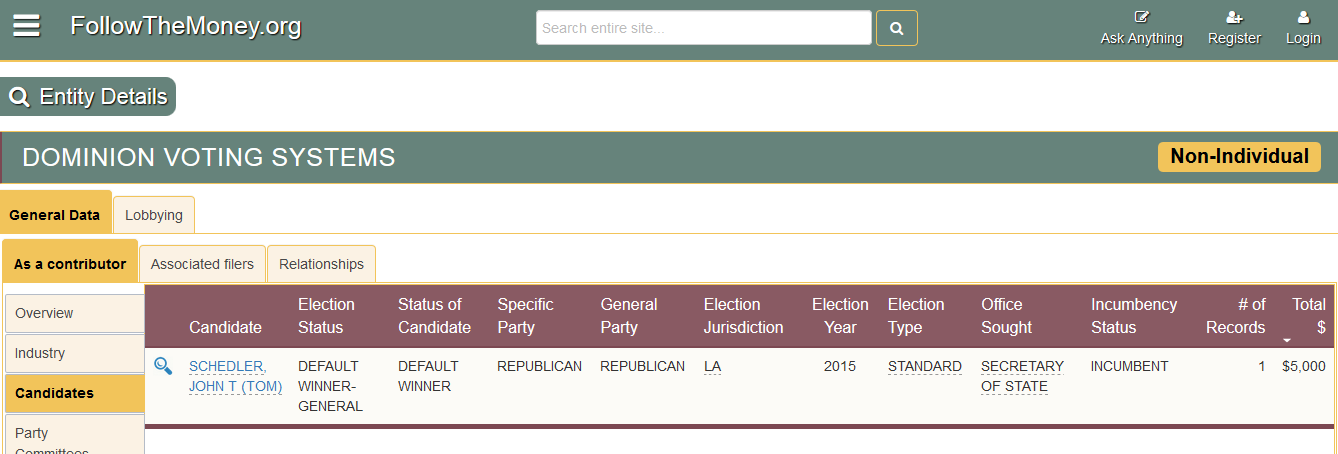Sort by Total $ descending arrow

pyautogui.click(x=1287, y=341)
